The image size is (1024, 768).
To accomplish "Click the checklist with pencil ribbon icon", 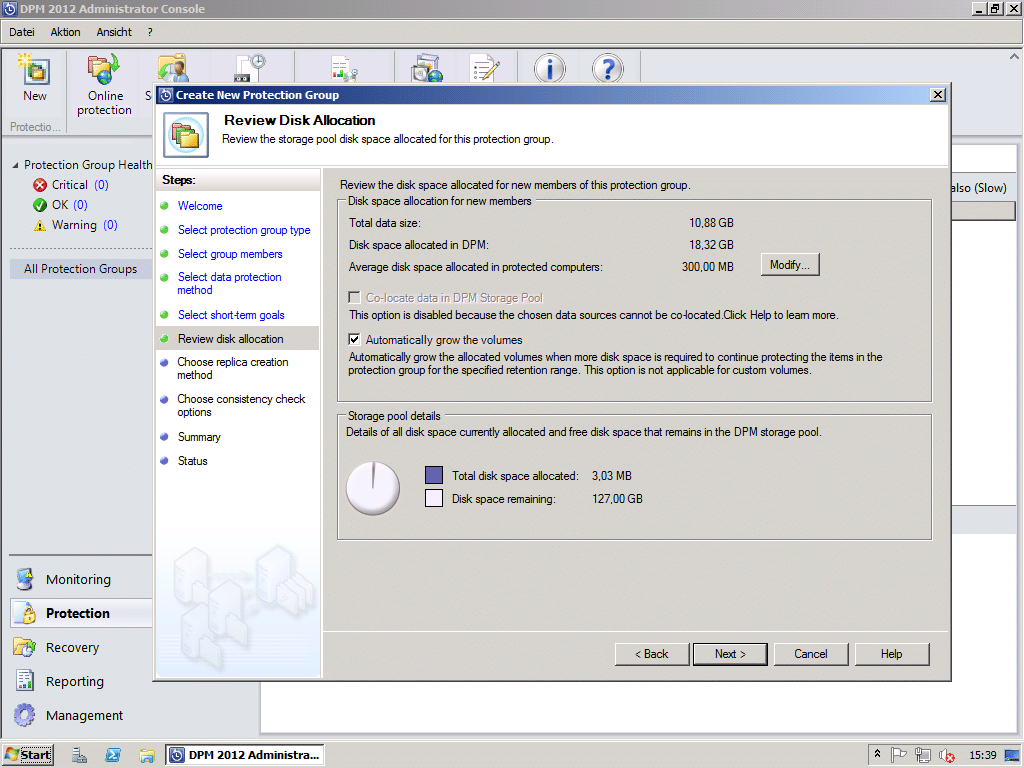I will click(x=484, y=68).
